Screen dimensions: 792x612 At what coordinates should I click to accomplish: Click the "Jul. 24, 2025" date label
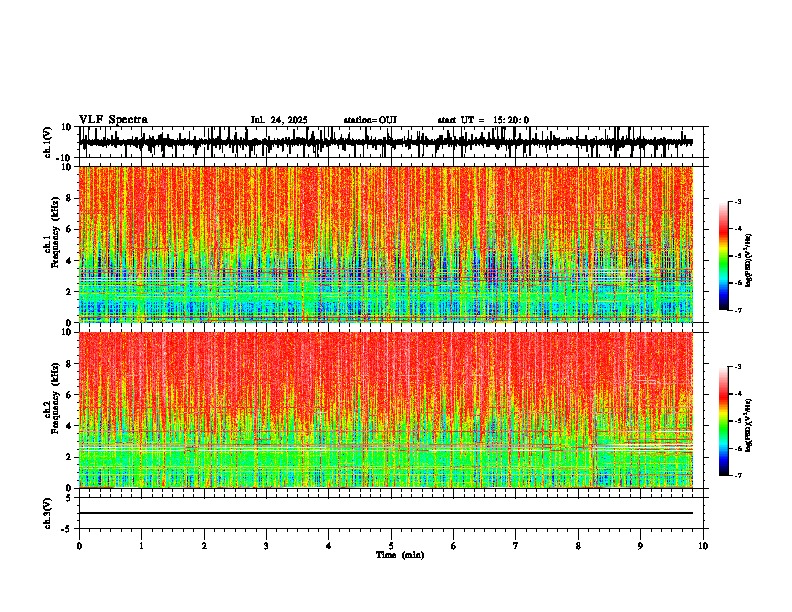tap(279, 120)
